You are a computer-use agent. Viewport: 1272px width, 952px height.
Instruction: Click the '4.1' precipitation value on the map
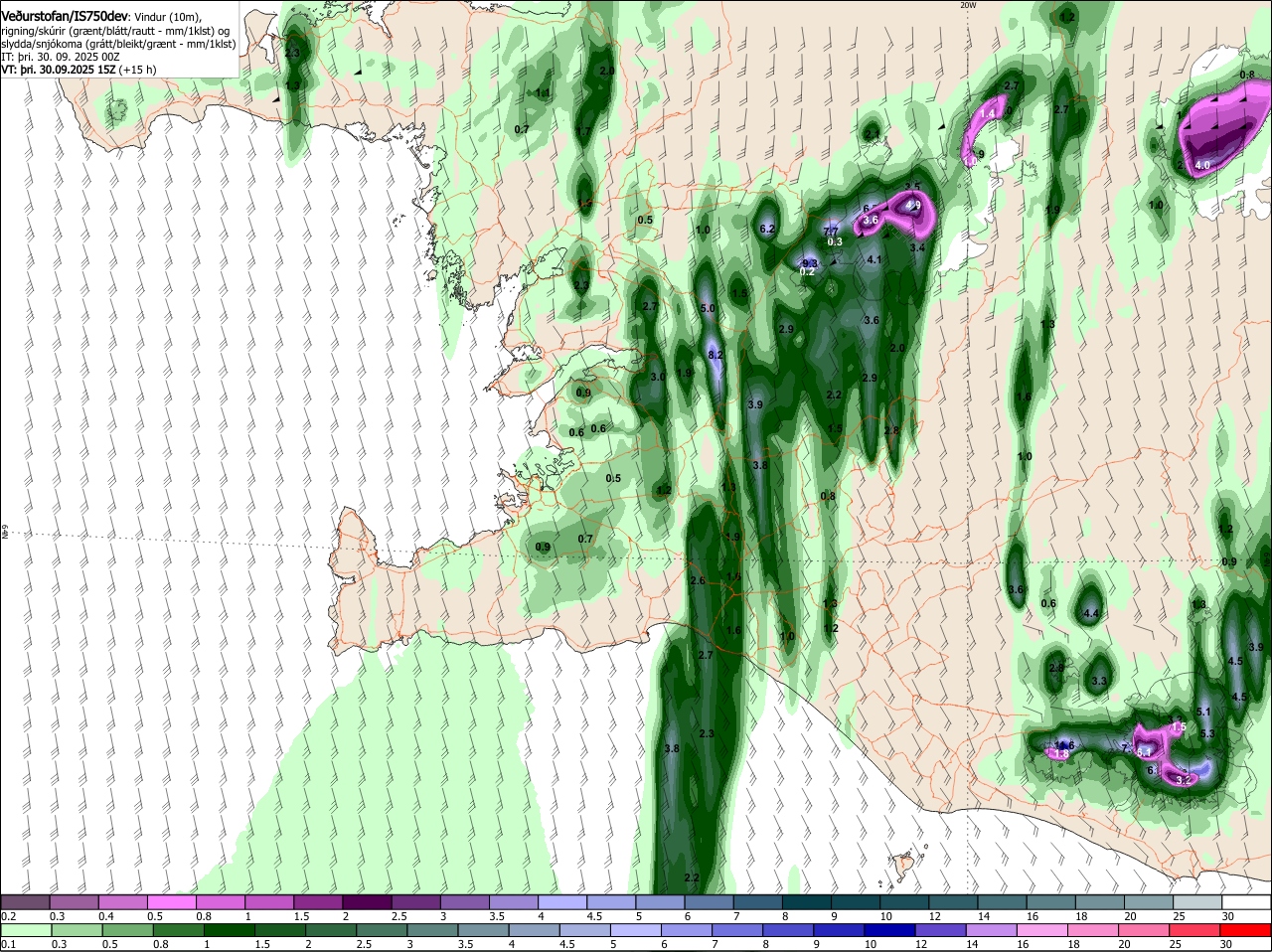click(875, 259)
